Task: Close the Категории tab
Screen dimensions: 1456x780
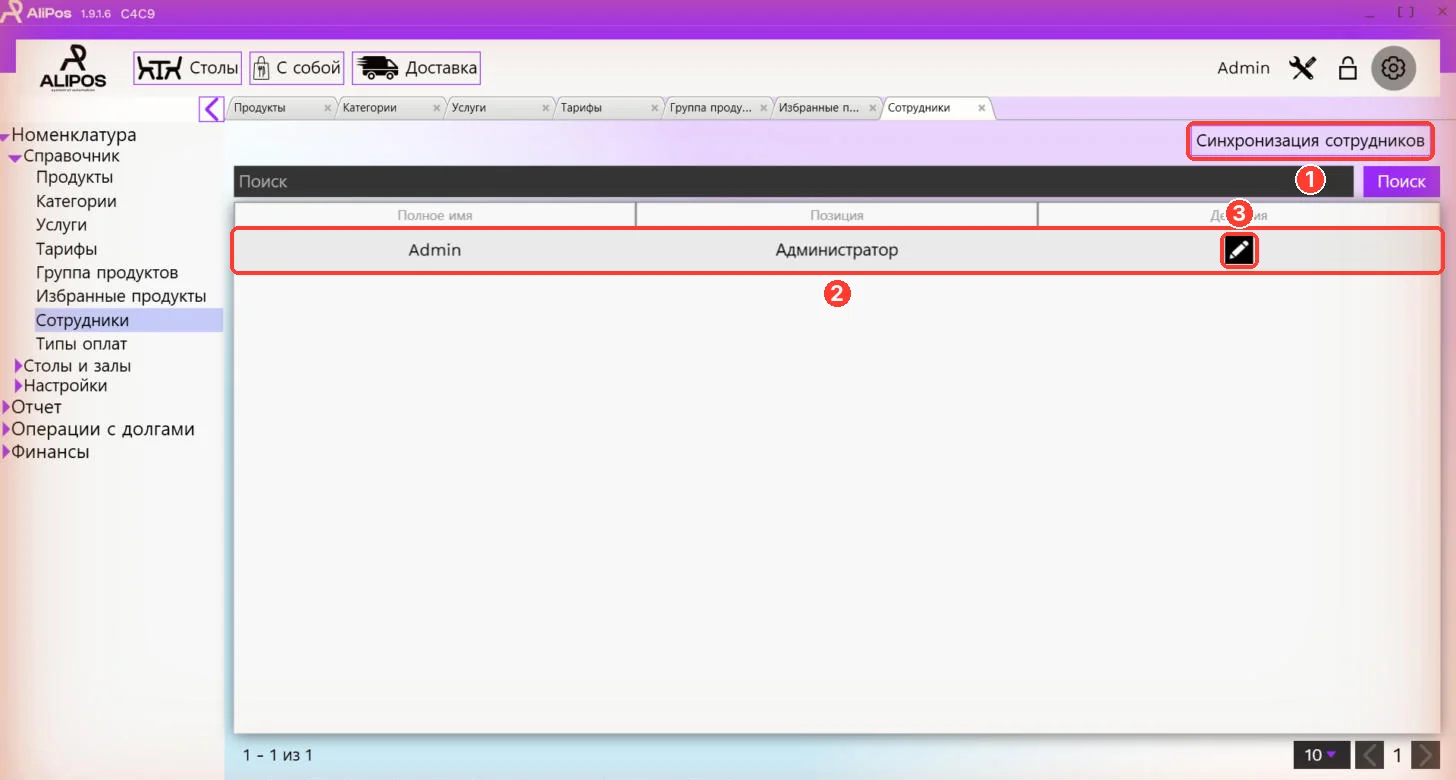Action: [436, 108]
